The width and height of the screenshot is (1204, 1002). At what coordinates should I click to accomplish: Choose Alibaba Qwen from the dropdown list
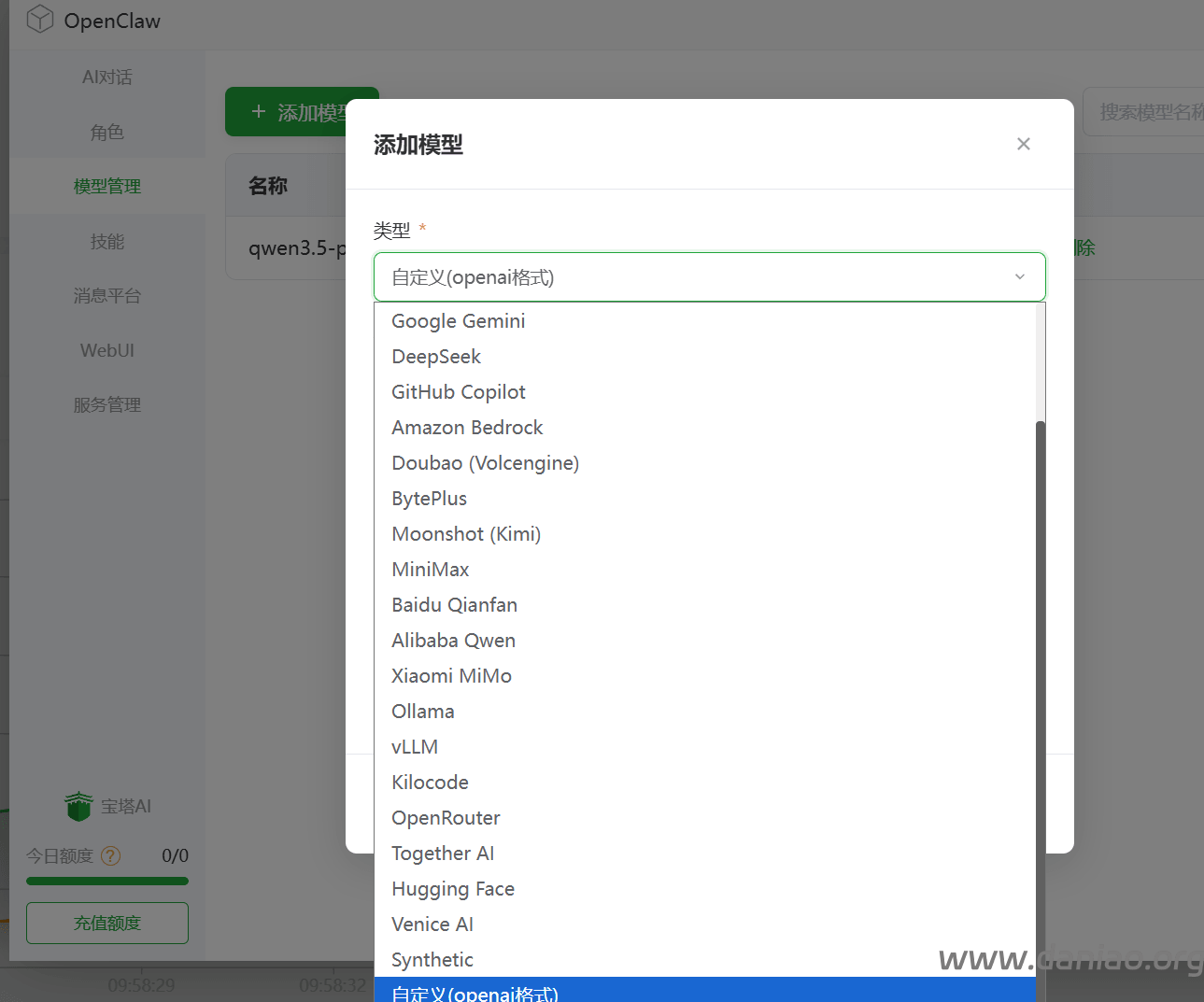click(x=453, y=641)
